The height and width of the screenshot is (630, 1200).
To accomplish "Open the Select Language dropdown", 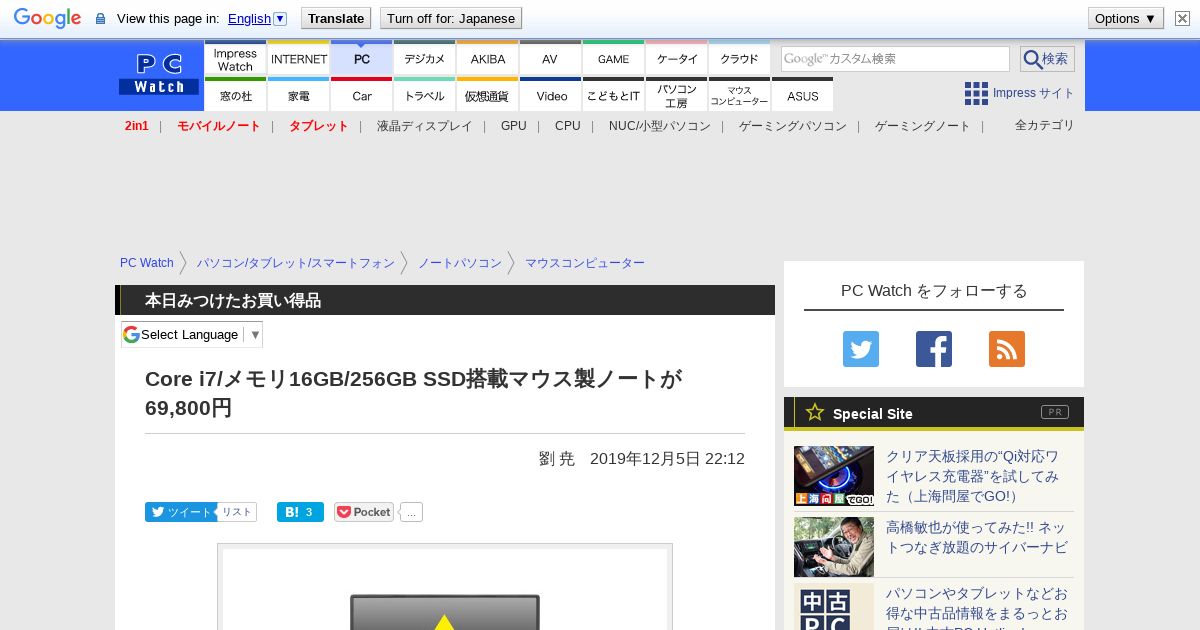I will (192, 334).
